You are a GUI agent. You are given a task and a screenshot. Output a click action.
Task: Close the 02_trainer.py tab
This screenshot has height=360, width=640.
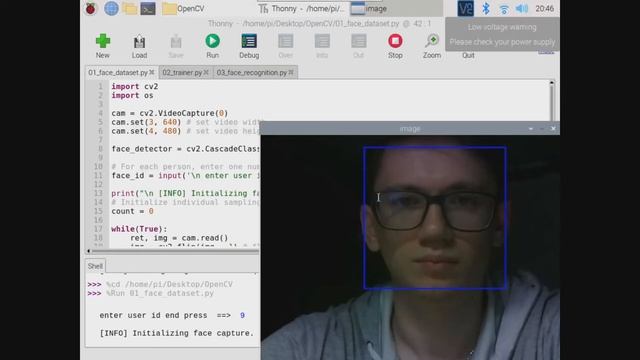pyautogui.click(x=206, y=72)
